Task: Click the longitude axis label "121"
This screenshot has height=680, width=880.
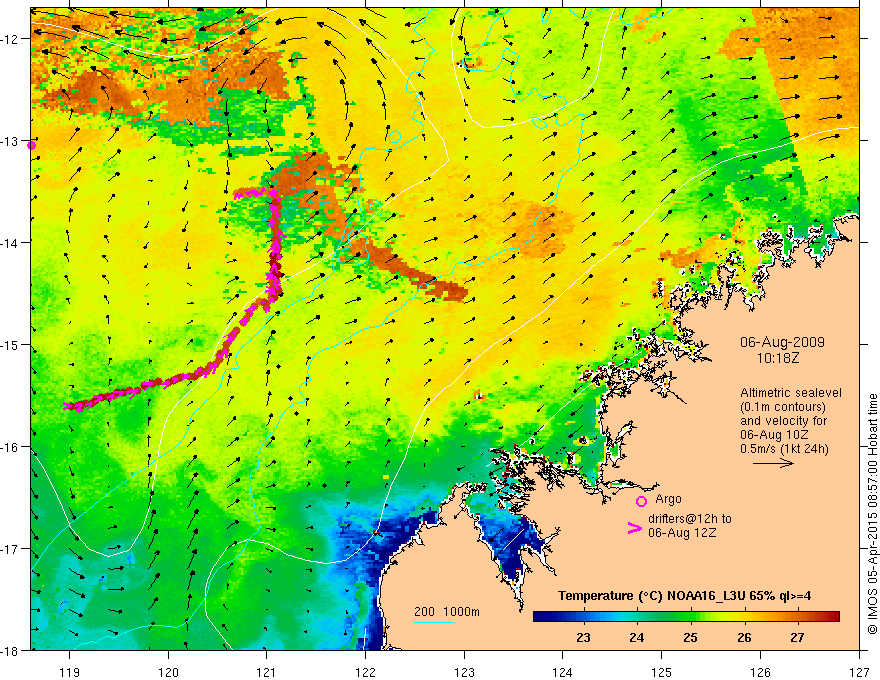Action: tap(267, 672)
